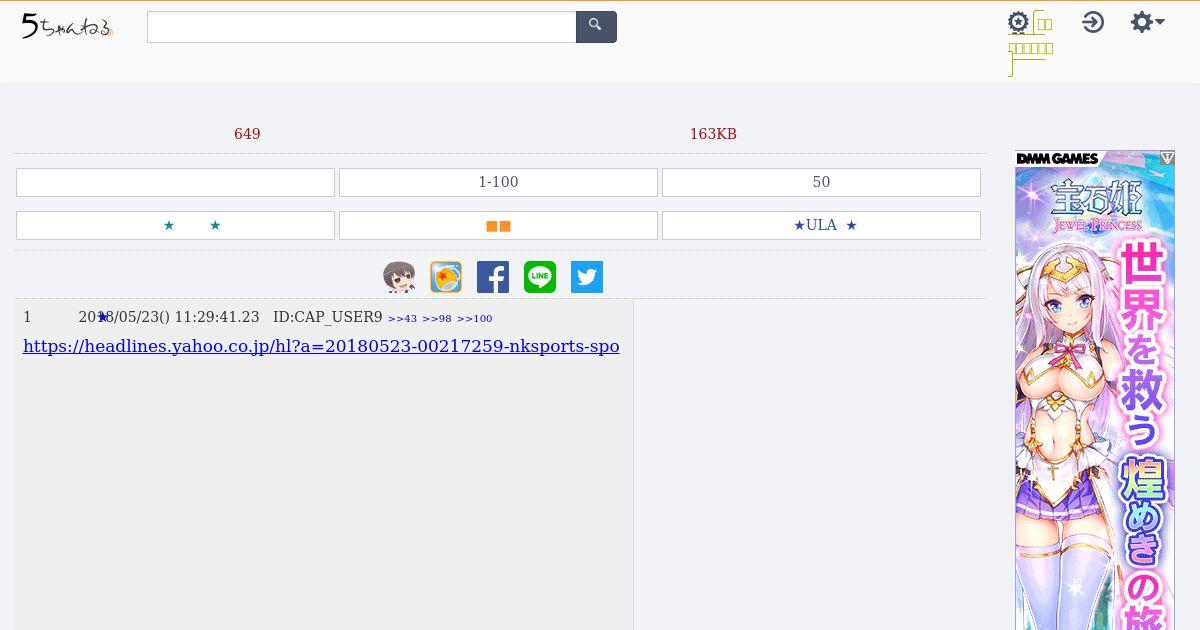Image resolution: width=1200 pixels, height=630 pixels.
Task: Click the 1-100 range button
Action: click(498, 182)
